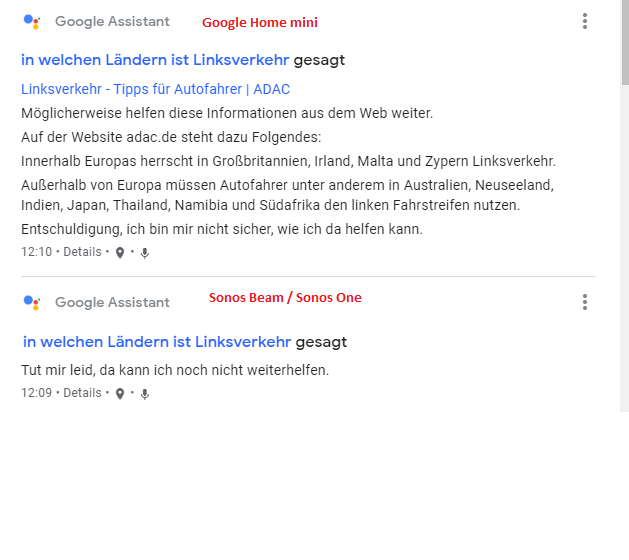The width and height of the screenshot is (629, 560).
Task: Click first 'in welchen Ländern ist Linksverkehr' query
Action: [155, 60]
